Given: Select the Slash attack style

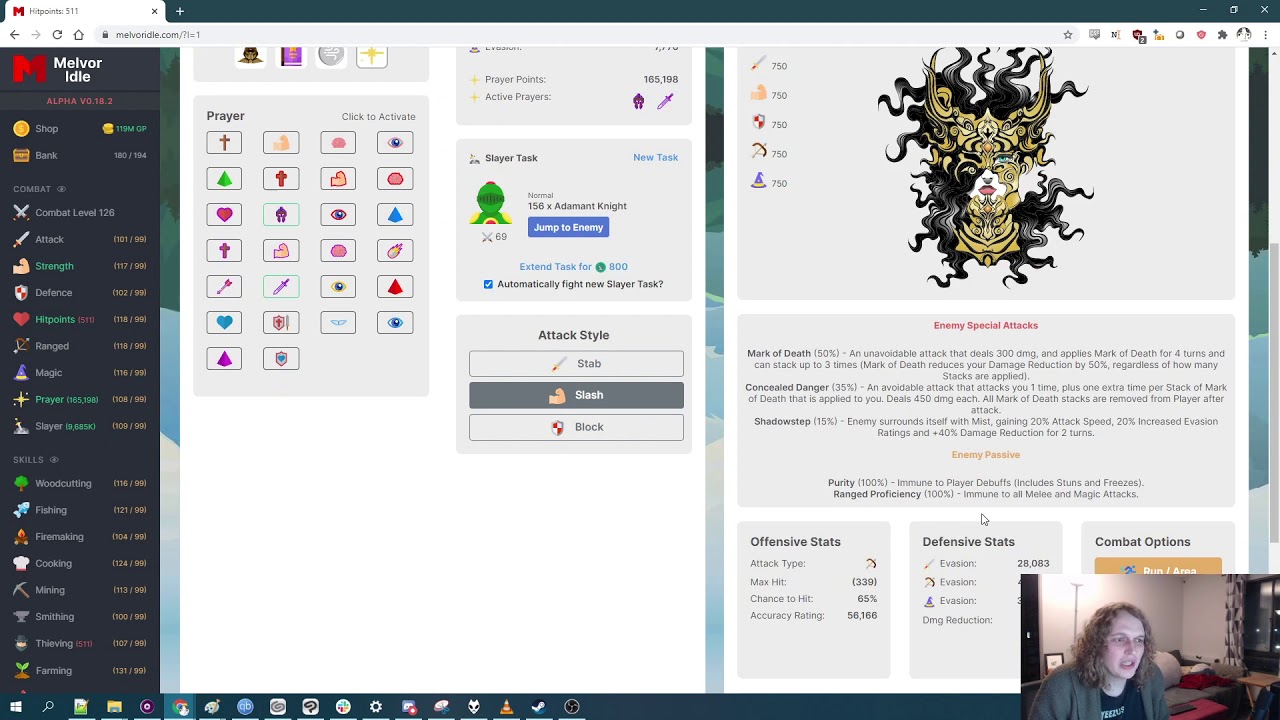Looking at the screenshot, I should (x=576, y=395).
